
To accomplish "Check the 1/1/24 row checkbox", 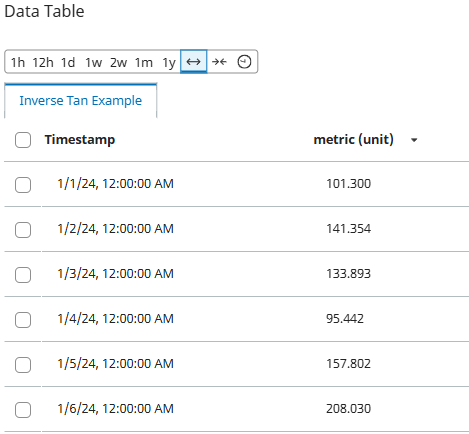I will click(23, 185).
